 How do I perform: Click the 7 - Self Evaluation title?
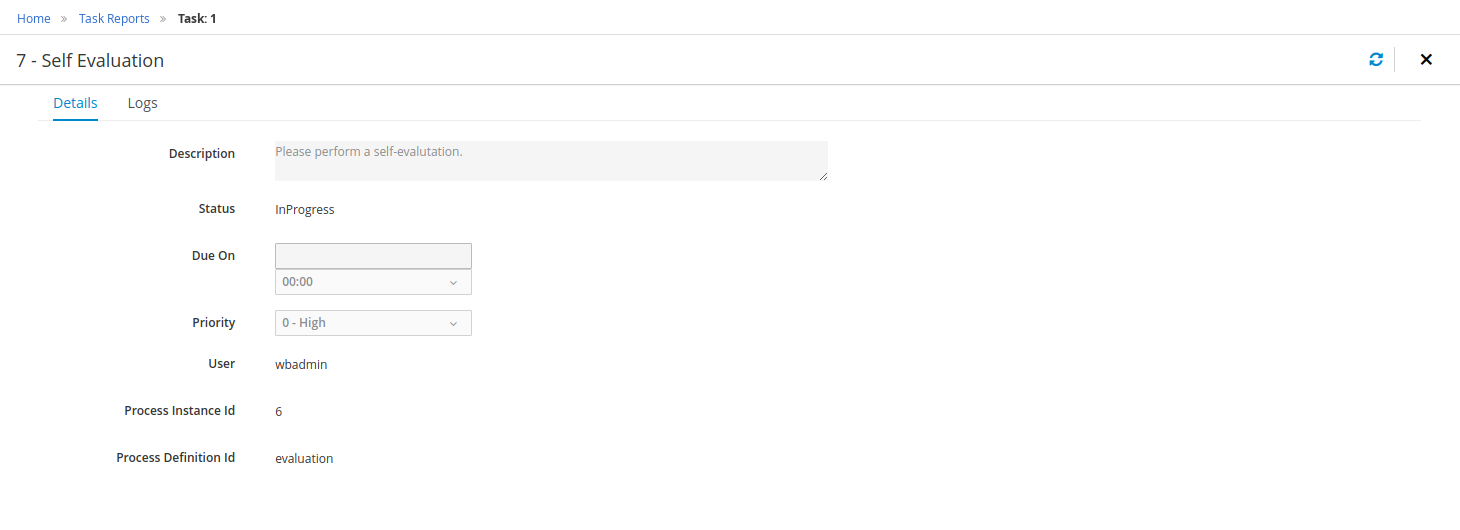pyautogui.click(x=90, y=61)
